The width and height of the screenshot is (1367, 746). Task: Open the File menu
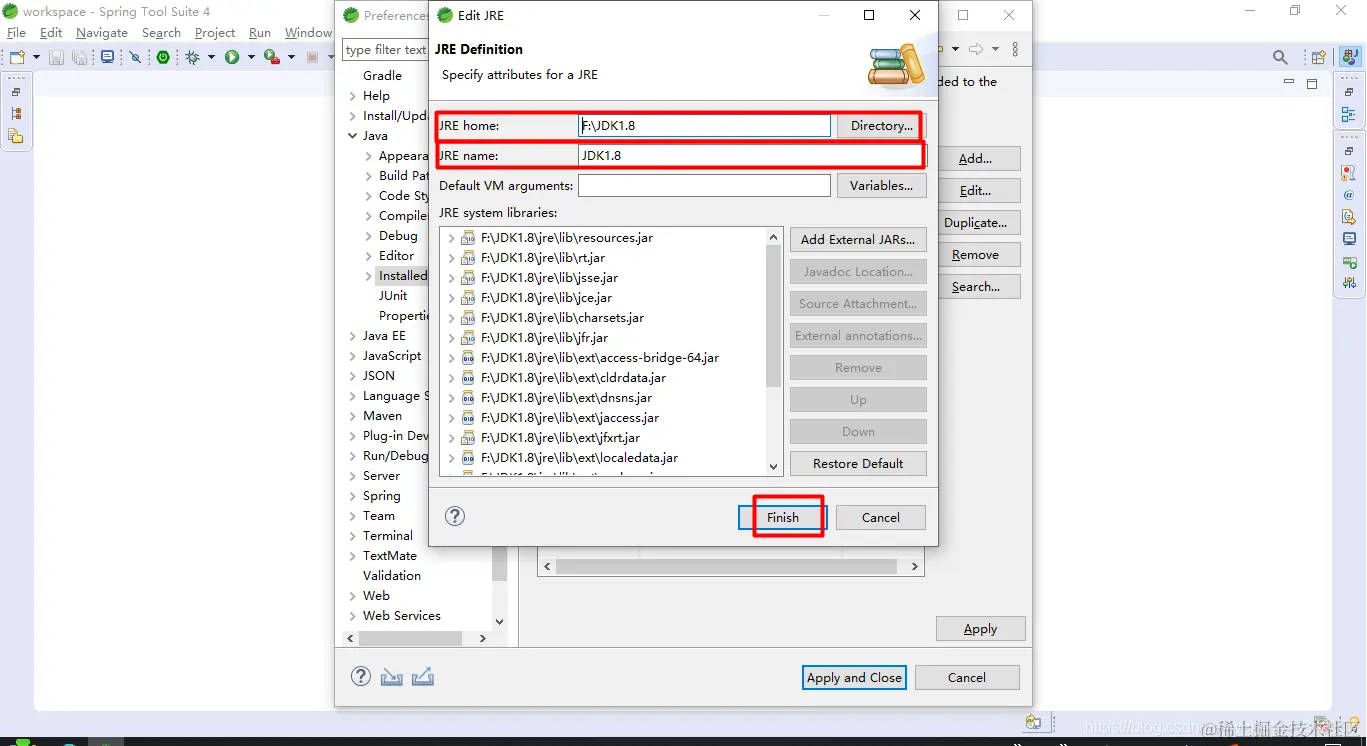click(16, 33)
